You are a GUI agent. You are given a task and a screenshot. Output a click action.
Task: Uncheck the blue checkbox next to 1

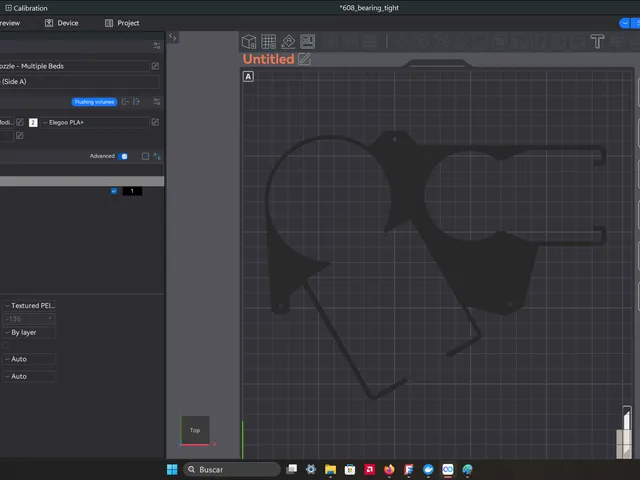(114, 191)
